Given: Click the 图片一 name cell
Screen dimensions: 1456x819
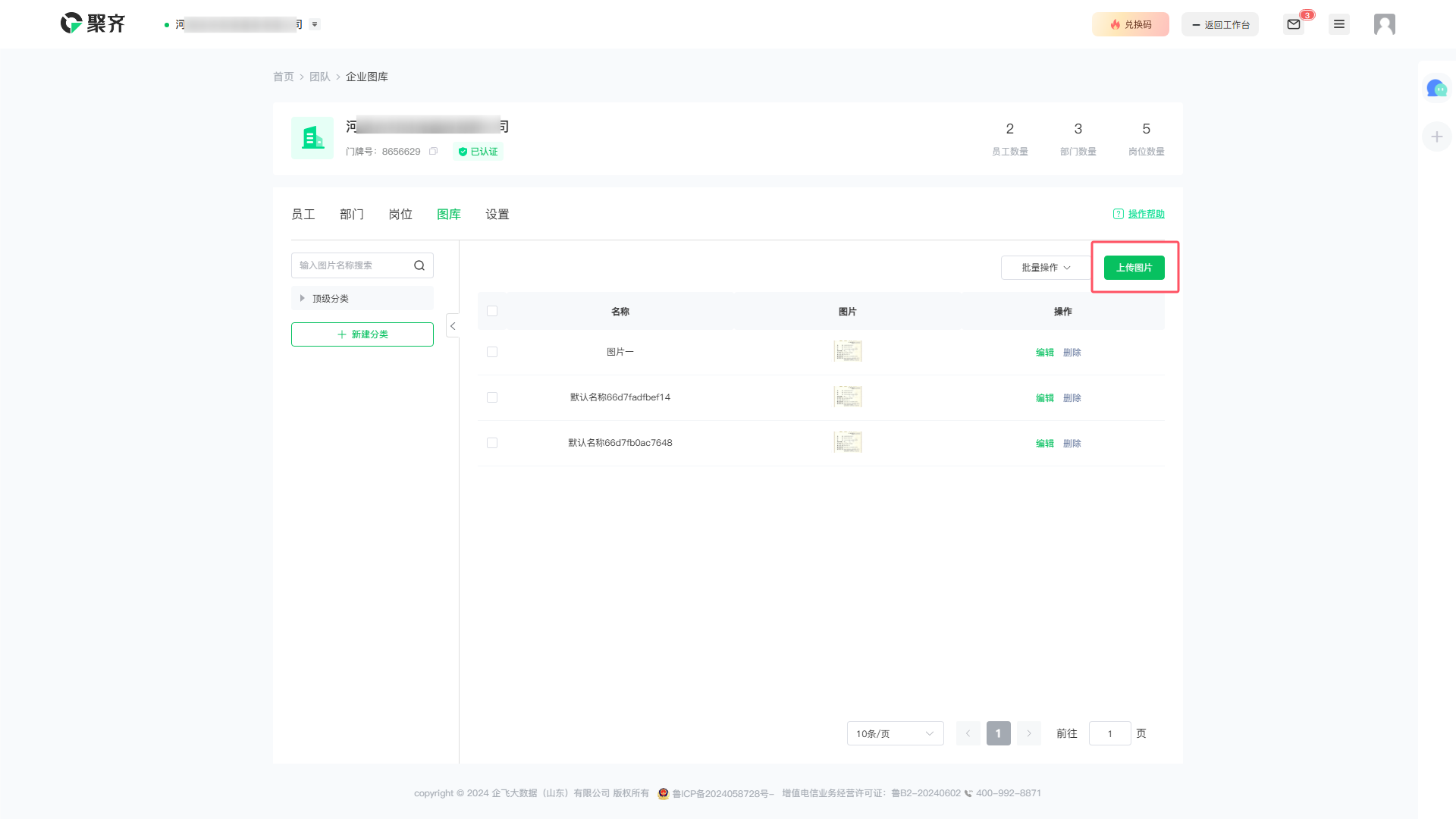Looking at the screenshot, I should click(620, 352).
